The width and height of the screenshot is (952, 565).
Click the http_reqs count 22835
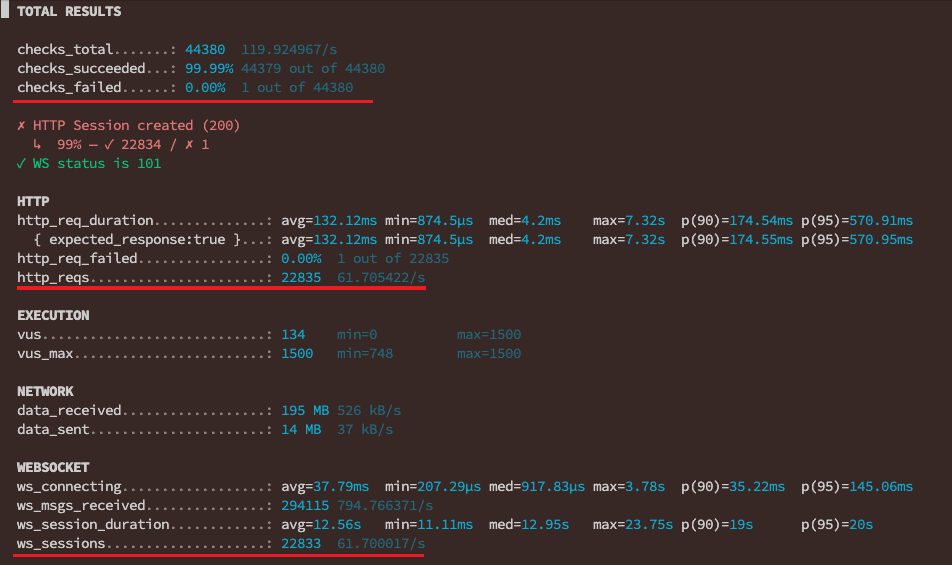[301, 278]
